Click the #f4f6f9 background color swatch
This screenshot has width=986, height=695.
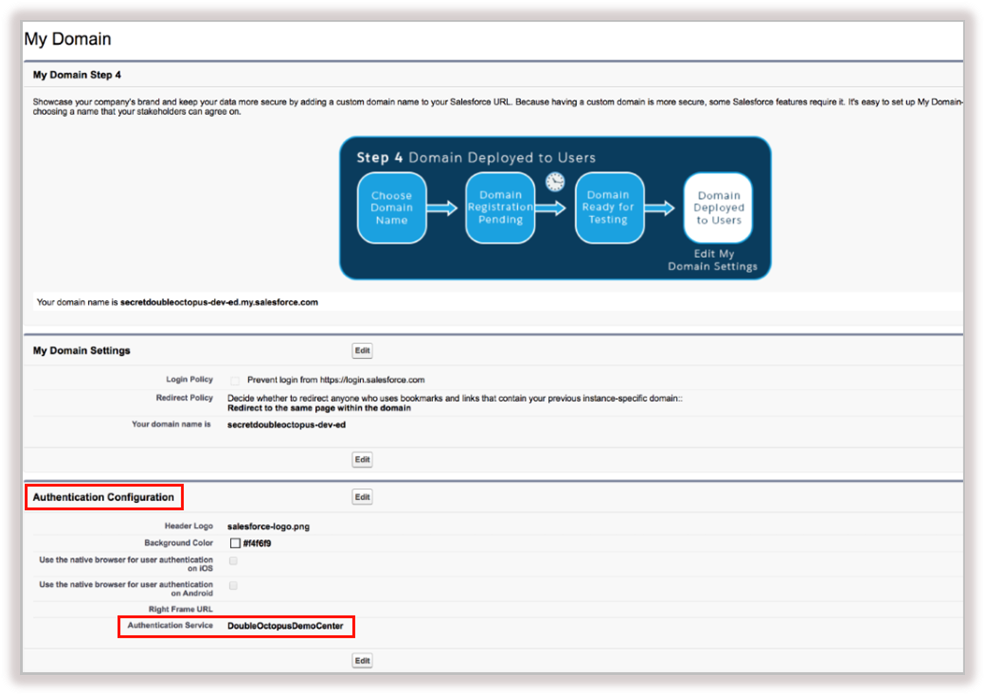(x=235, y=543)
